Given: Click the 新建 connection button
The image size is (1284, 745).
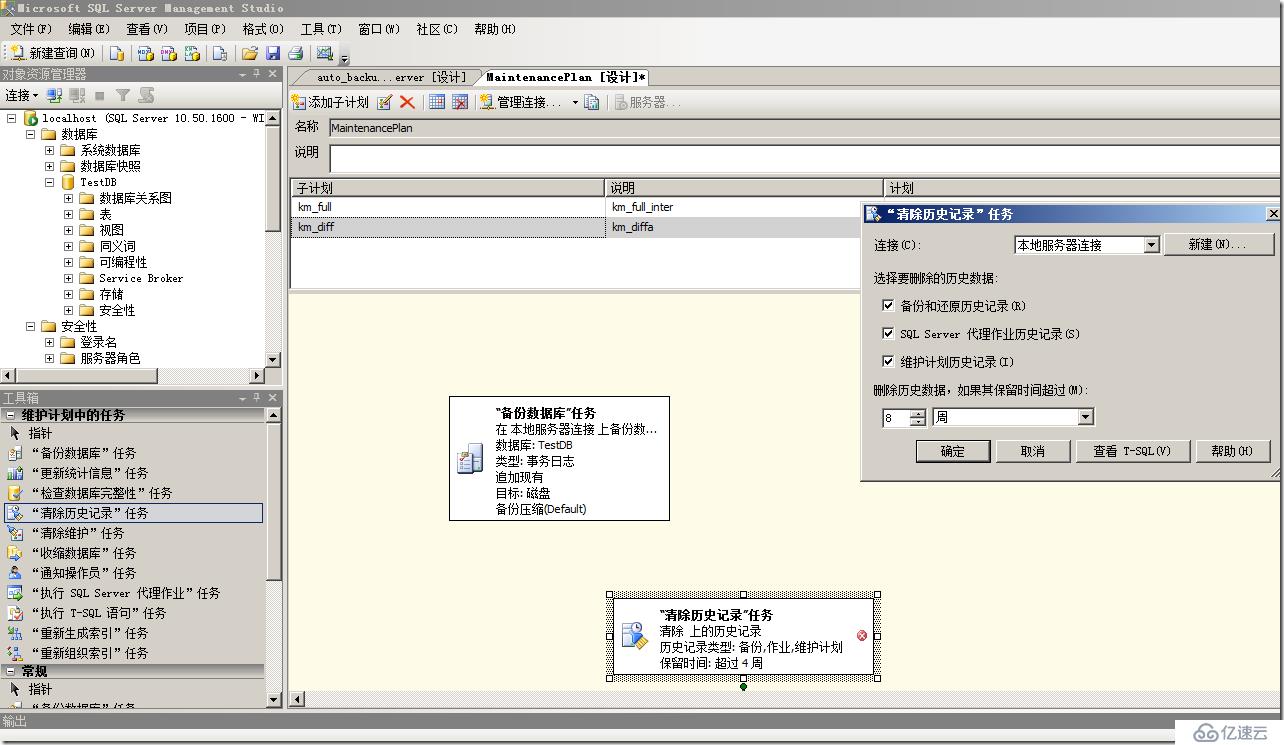Looking at the screenshot, I should point(1218,245).
